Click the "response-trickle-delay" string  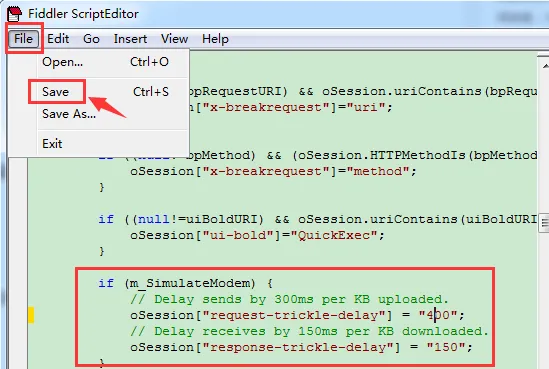(298, 348)
